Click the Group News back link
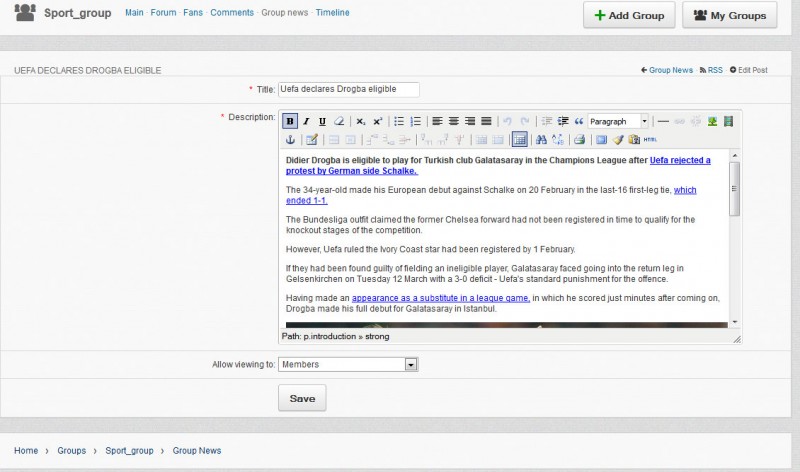The height and width of the screenshot is (472, 800). [x=667, y=70]
